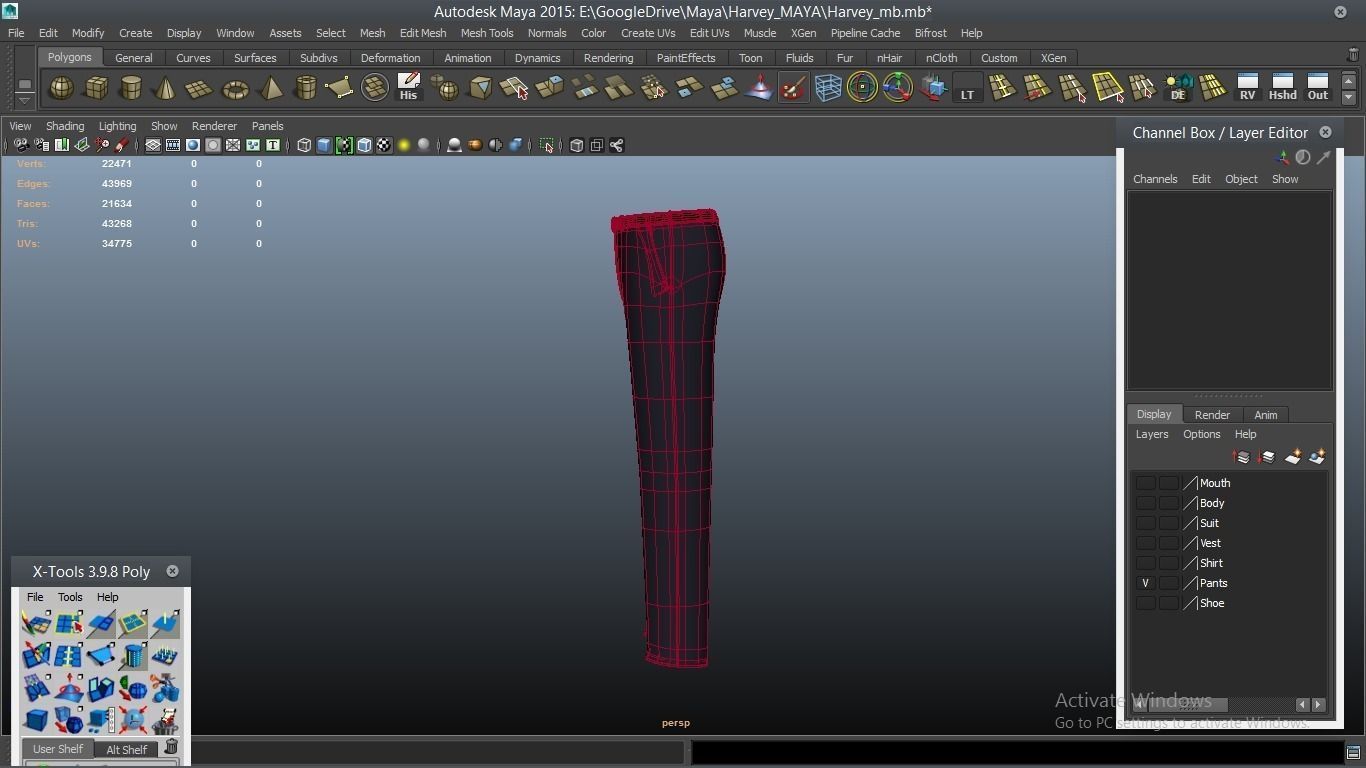
Task: Click the LT shelf button
Action: pyautogui.click(x=967, y=88)
